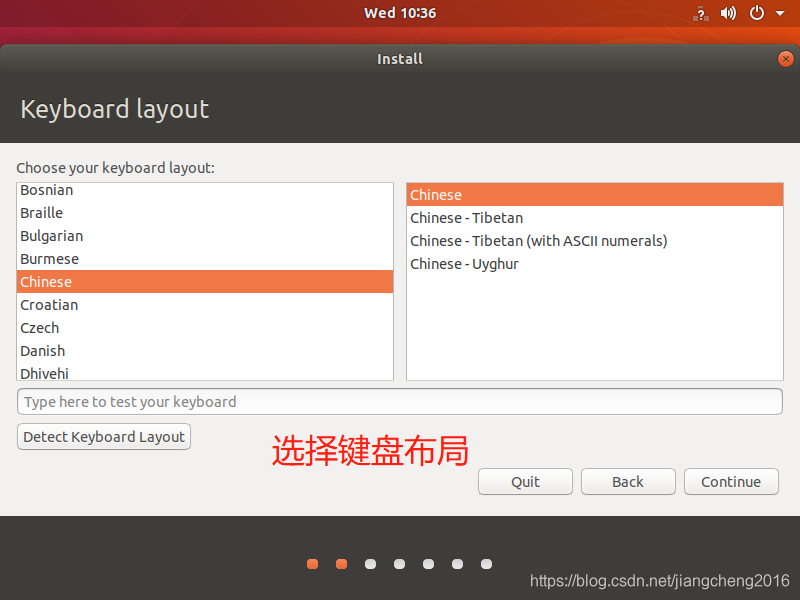Viewport: 800px width, 600px height.
Task: Choose Chinese - Tibetan variant
Action: click(595, 218)
